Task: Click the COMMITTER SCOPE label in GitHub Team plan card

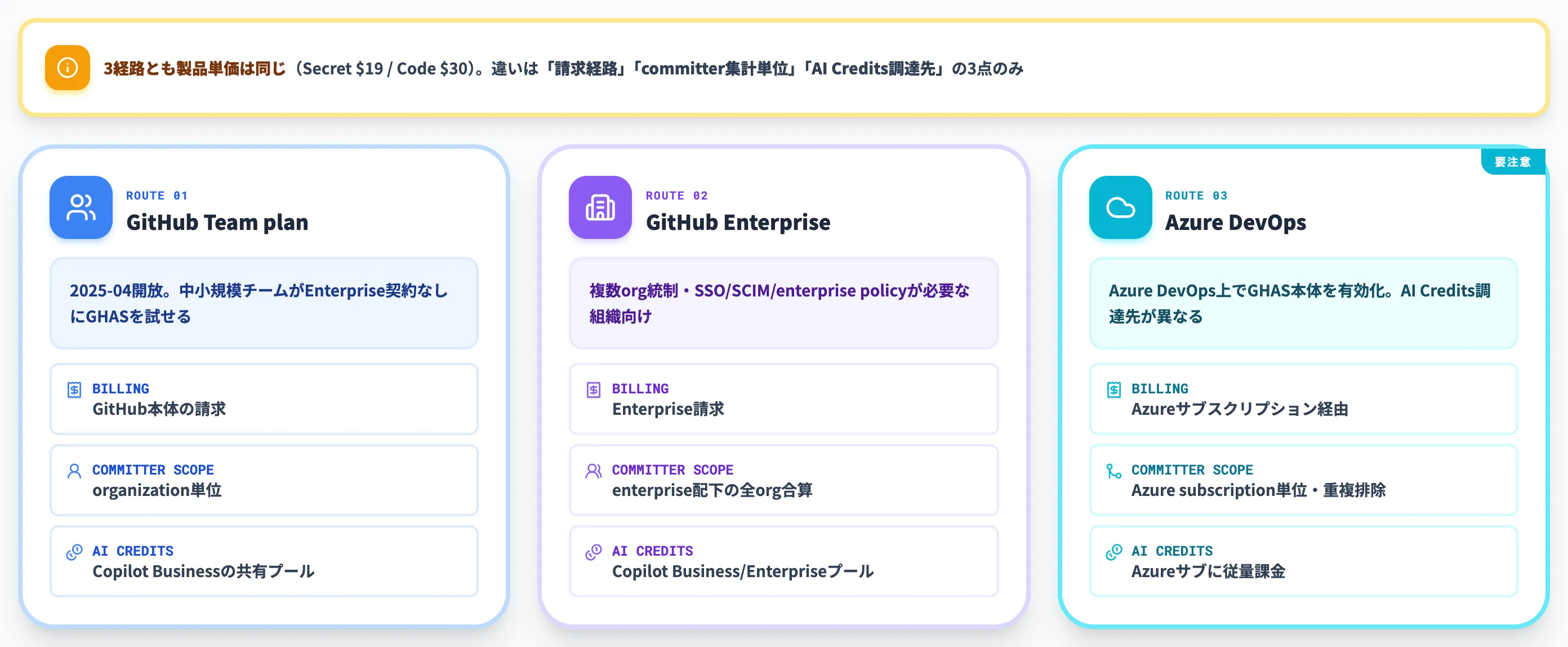Action: (153, 469)
